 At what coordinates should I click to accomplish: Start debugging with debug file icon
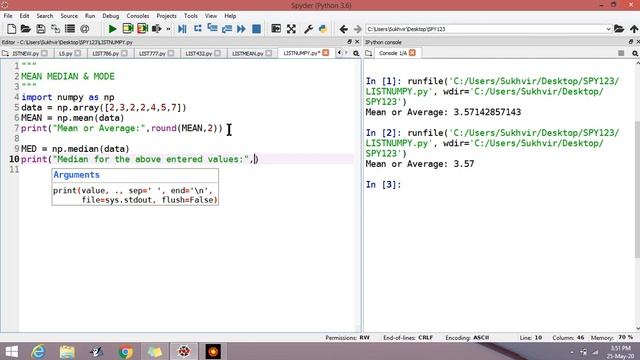click(182, 29)
